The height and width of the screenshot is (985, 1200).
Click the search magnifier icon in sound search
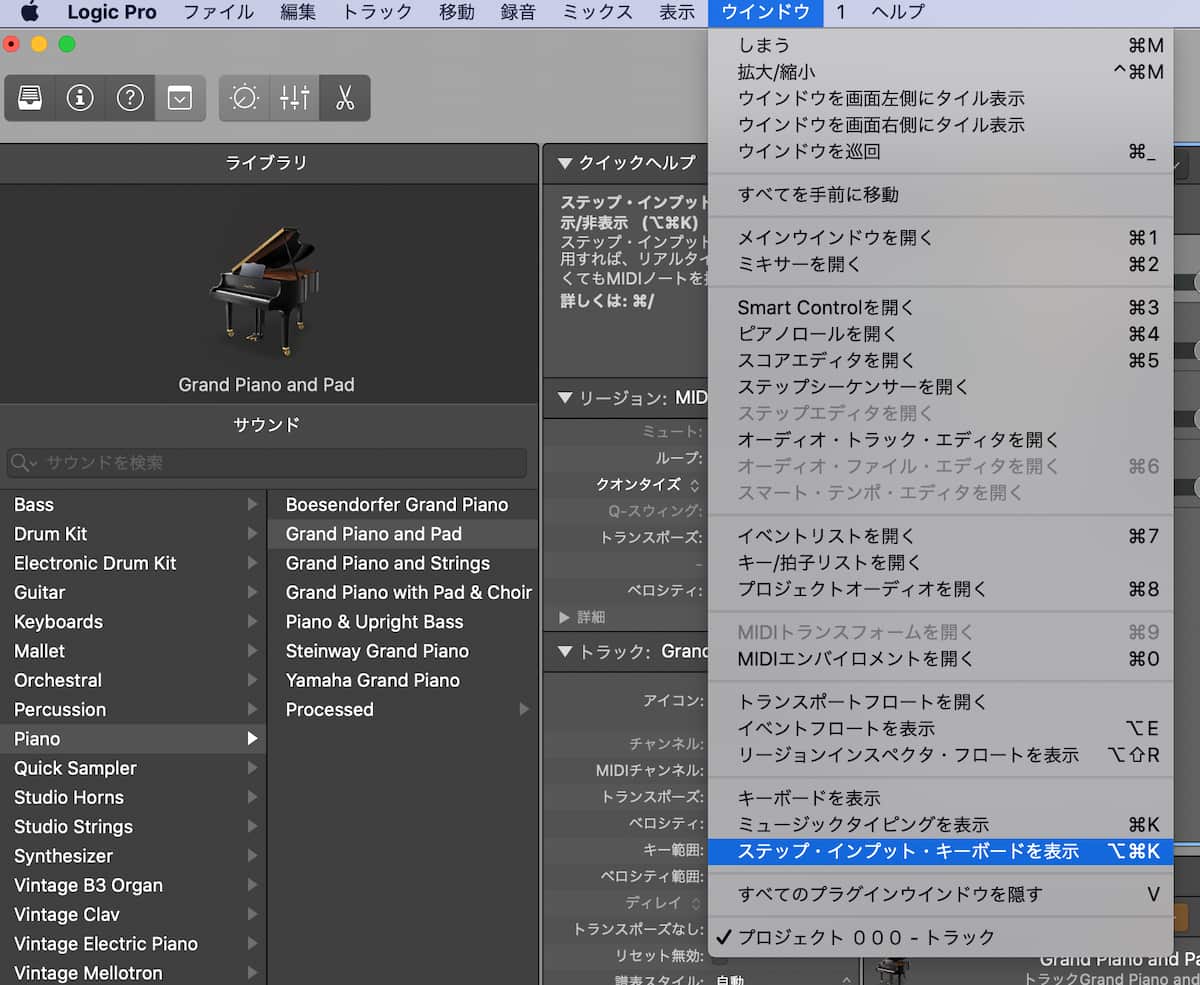(x=22, y=463)
